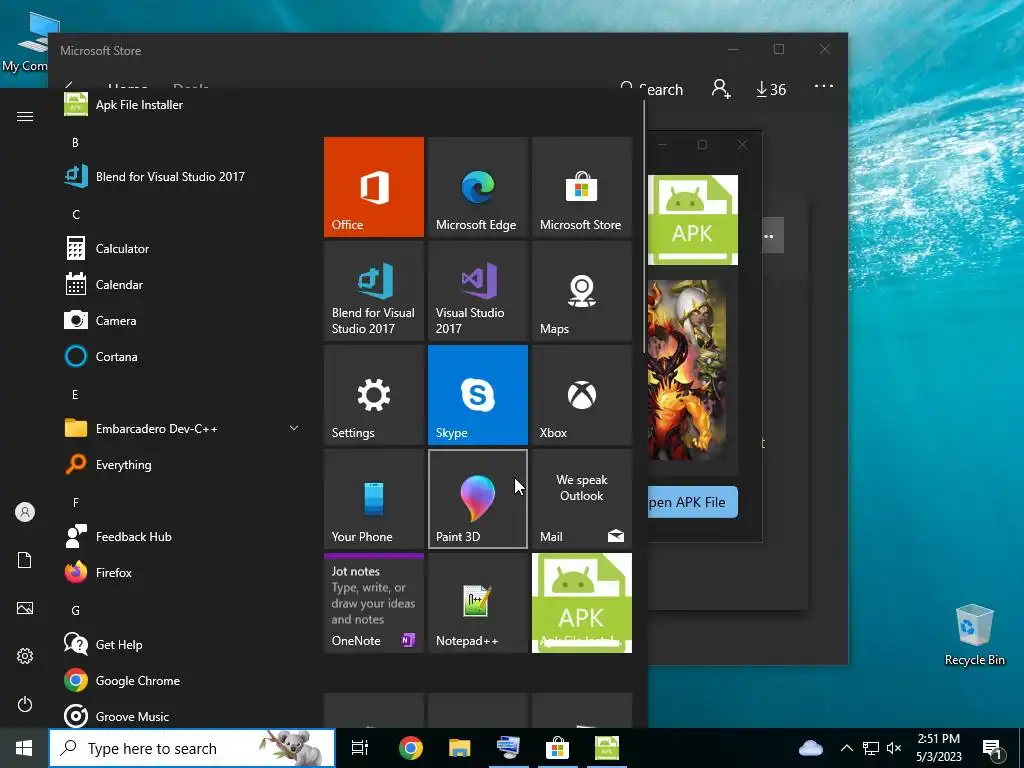Launch the Notepad++ tile
Screen dimensions: 1024x768
(477, 603)
